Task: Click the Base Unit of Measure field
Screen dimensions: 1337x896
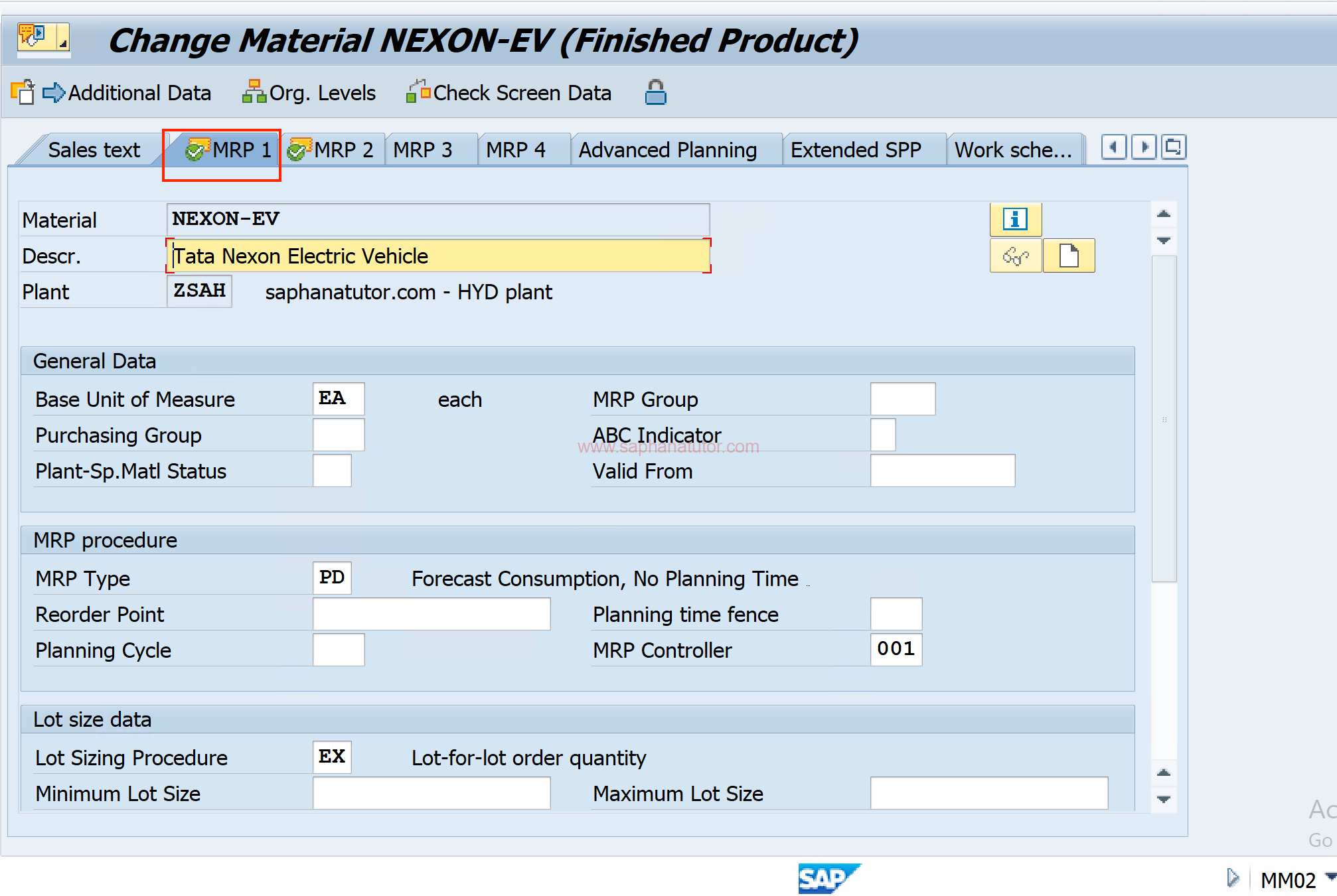Action: pyautogui.click(x=339, y=399)
